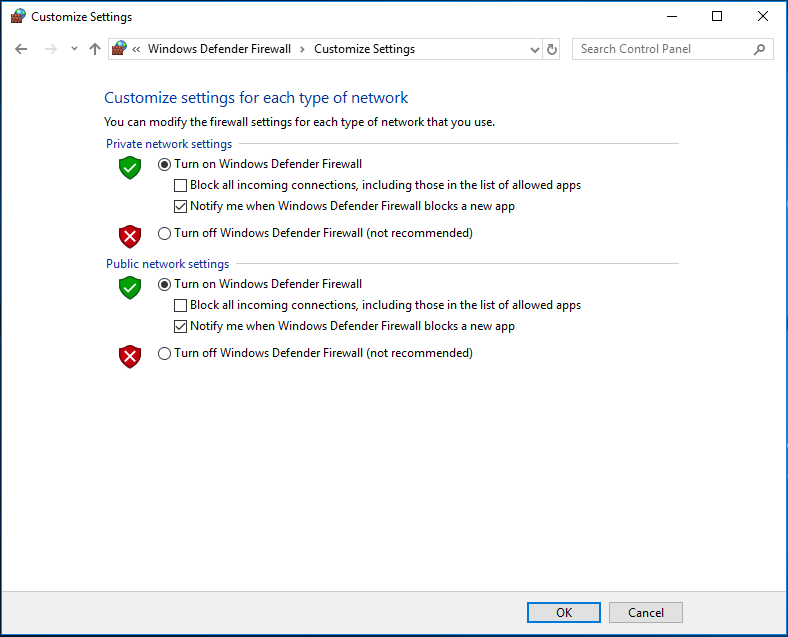Uncheck Notify me option for private network
The image size is (788, 637).
[x=181, y=206]
